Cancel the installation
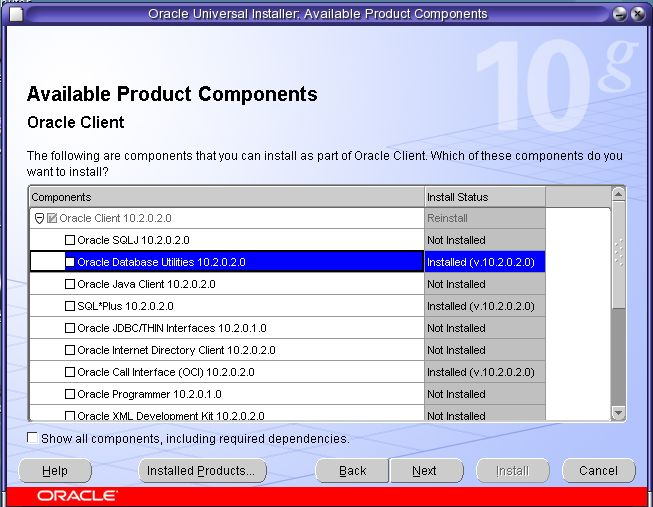Image resolution: width=653 pixels, height=507 pixels. point(599,471)
